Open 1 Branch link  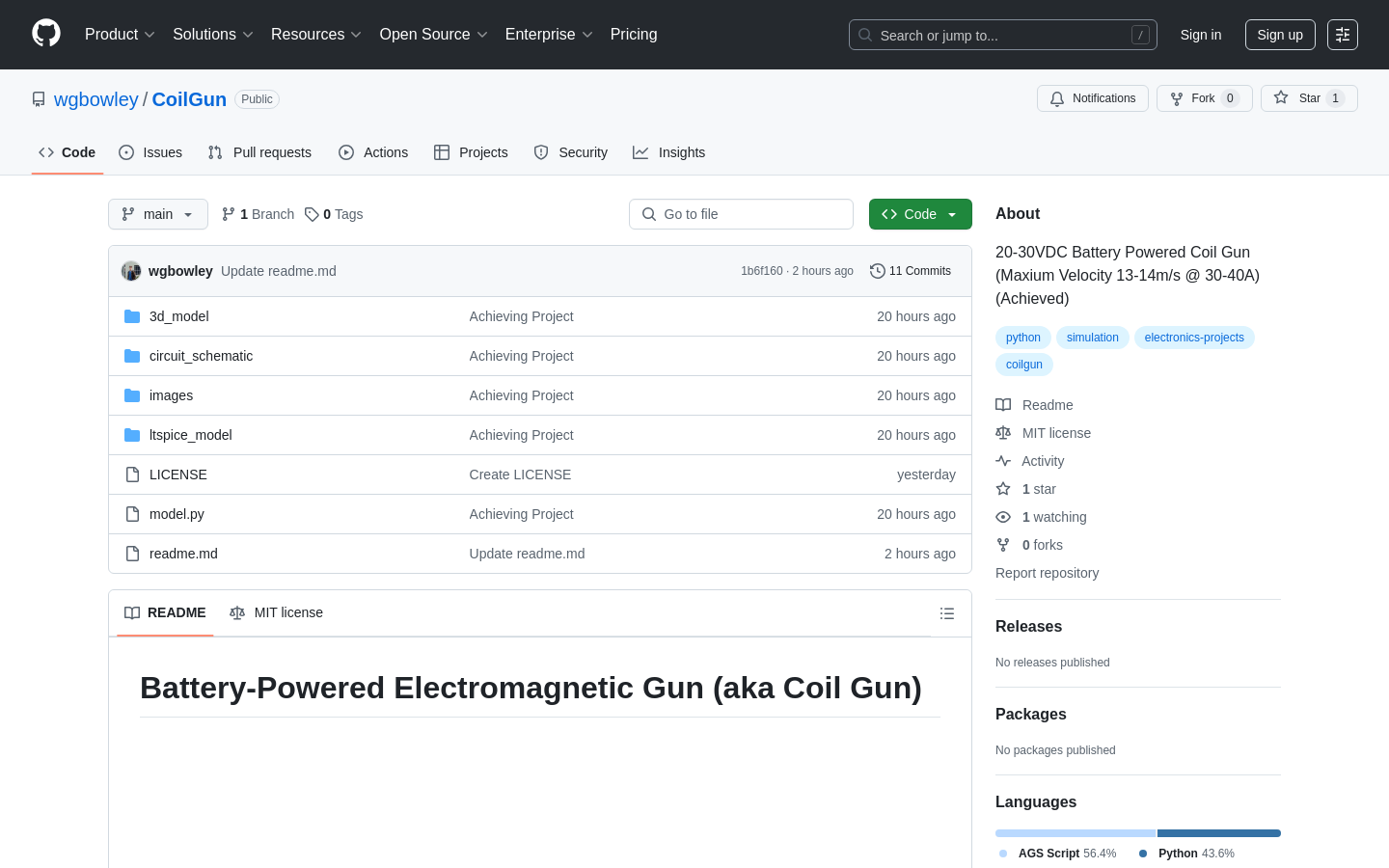[258, 214]
